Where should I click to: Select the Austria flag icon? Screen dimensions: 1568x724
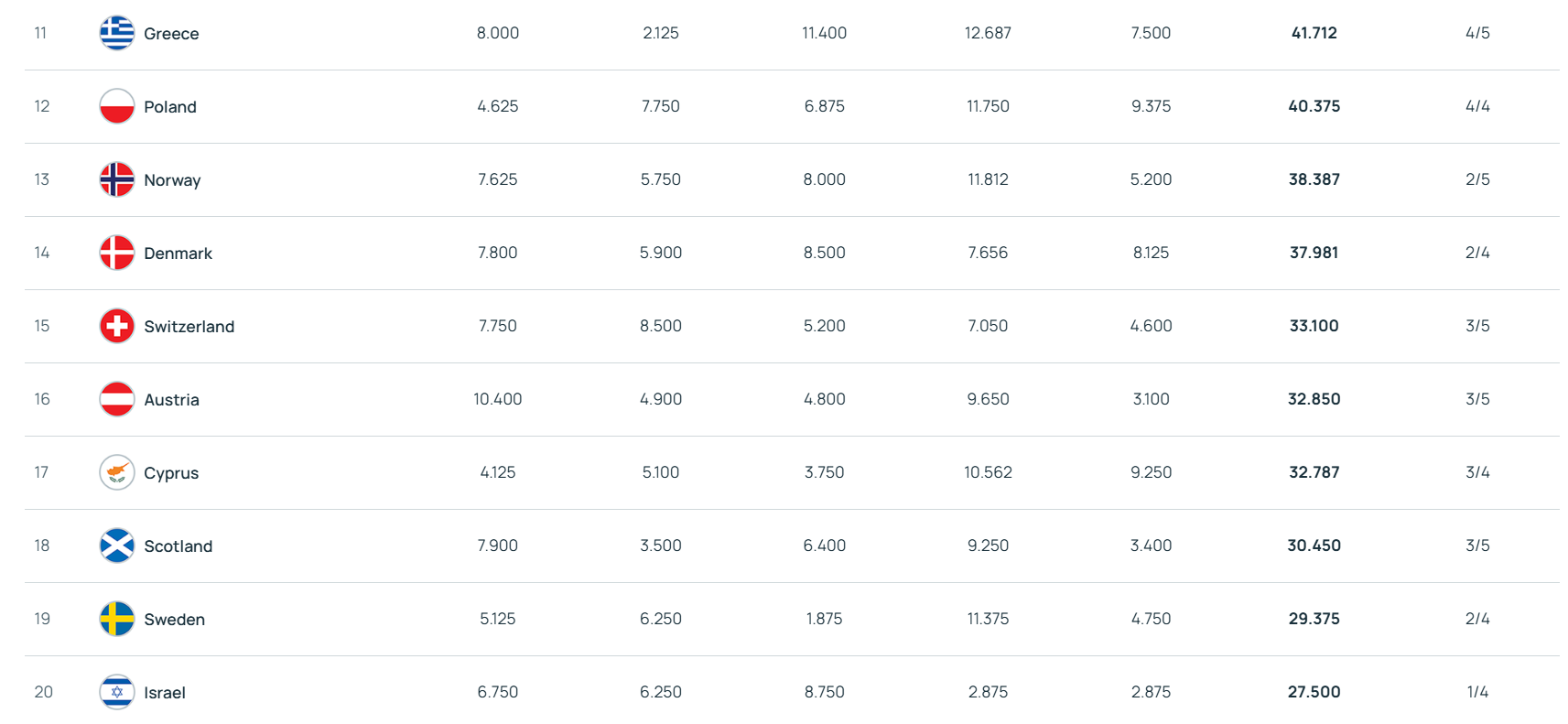117,399
